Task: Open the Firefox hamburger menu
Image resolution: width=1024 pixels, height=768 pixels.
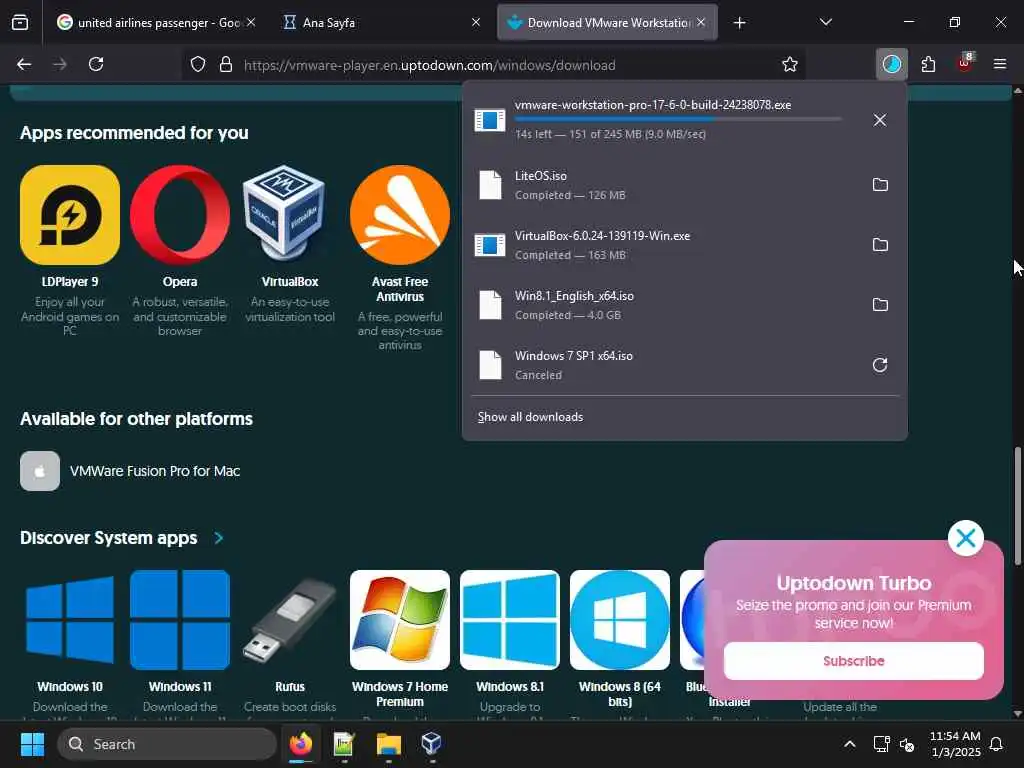Action: [x=999, y=64]
